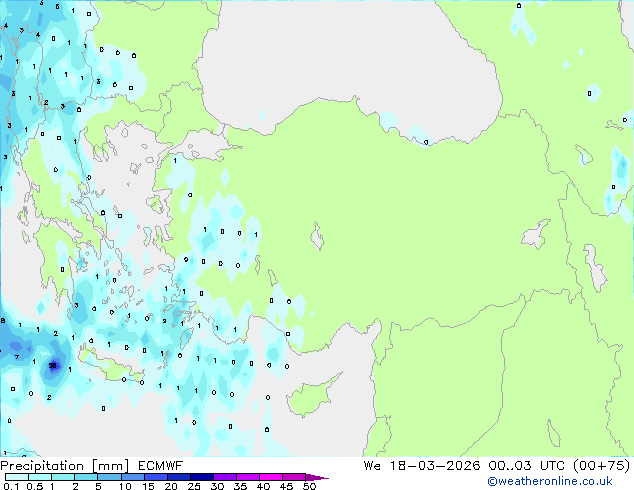Click the 'ECMWF' model label
This screenshot has width=634, height=490.
pos(161,466)
